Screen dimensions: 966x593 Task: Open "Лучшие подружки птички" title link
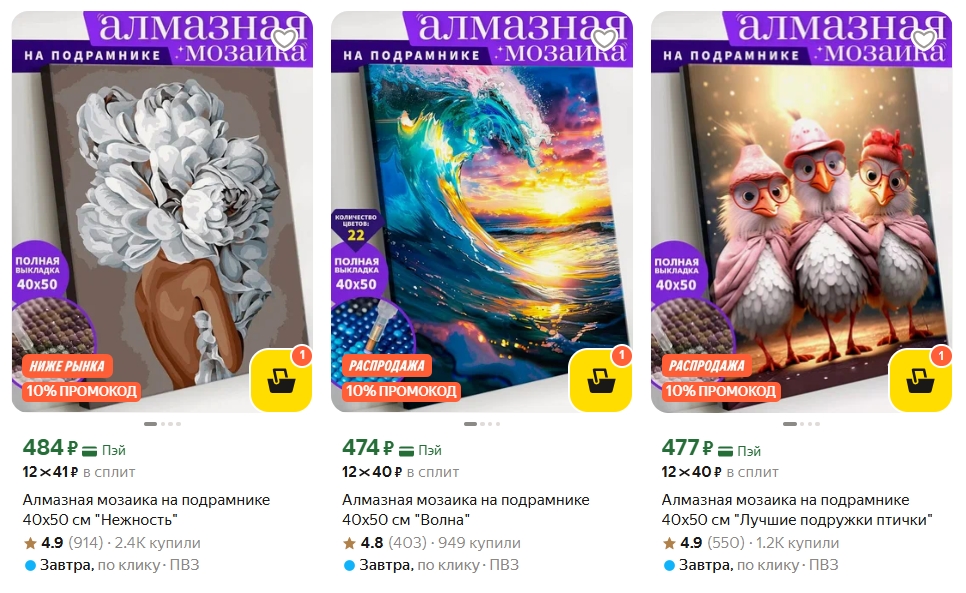pos(797,510)
